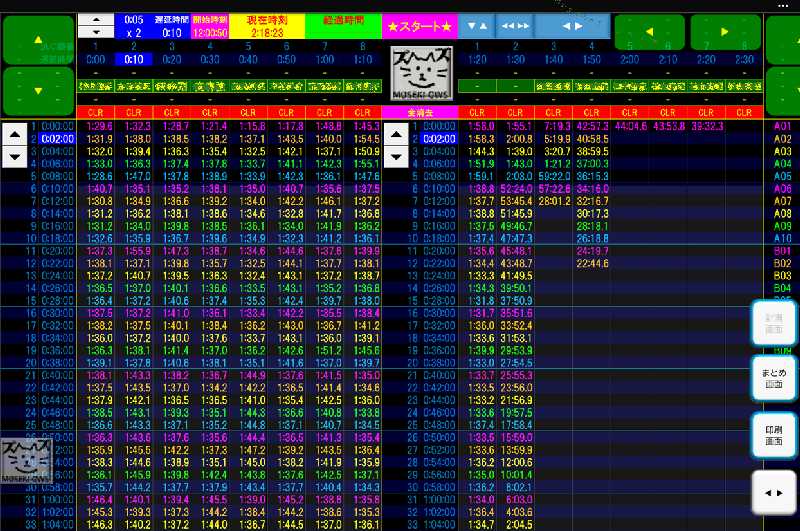This screenshot has width=800, height=531.
Task: Open the まとめ画面 summary screen
Action: 773,378
